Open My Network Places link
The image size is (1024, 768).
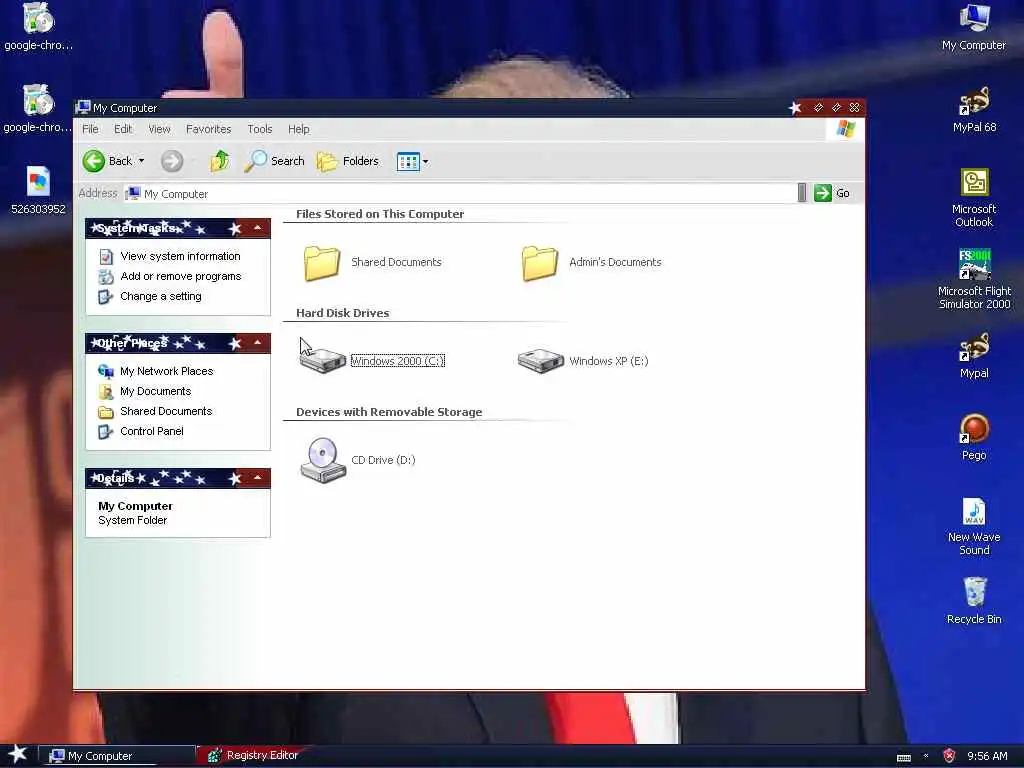[x=167, y=371]
